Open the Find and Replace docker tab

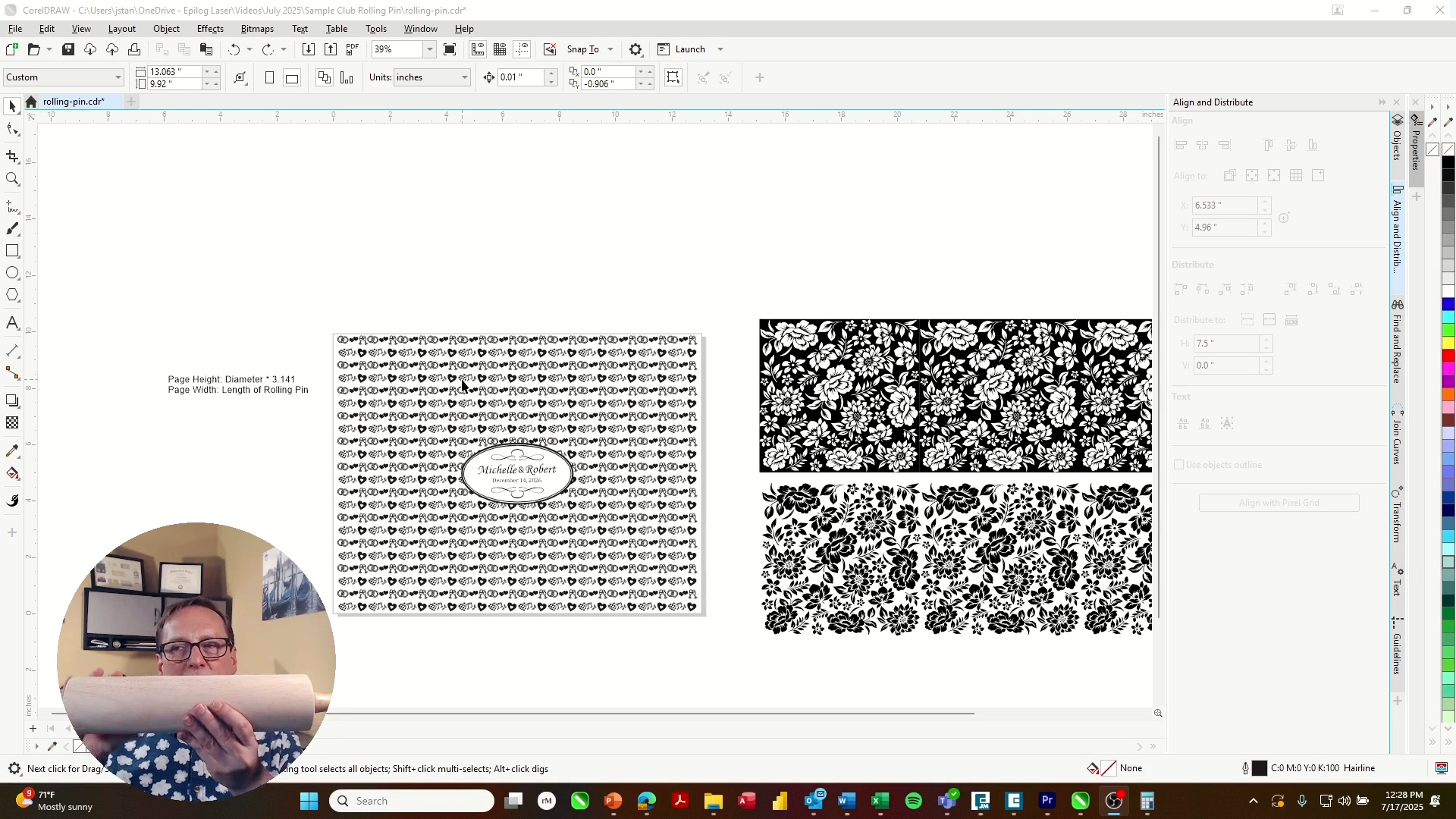(1397, 341)
